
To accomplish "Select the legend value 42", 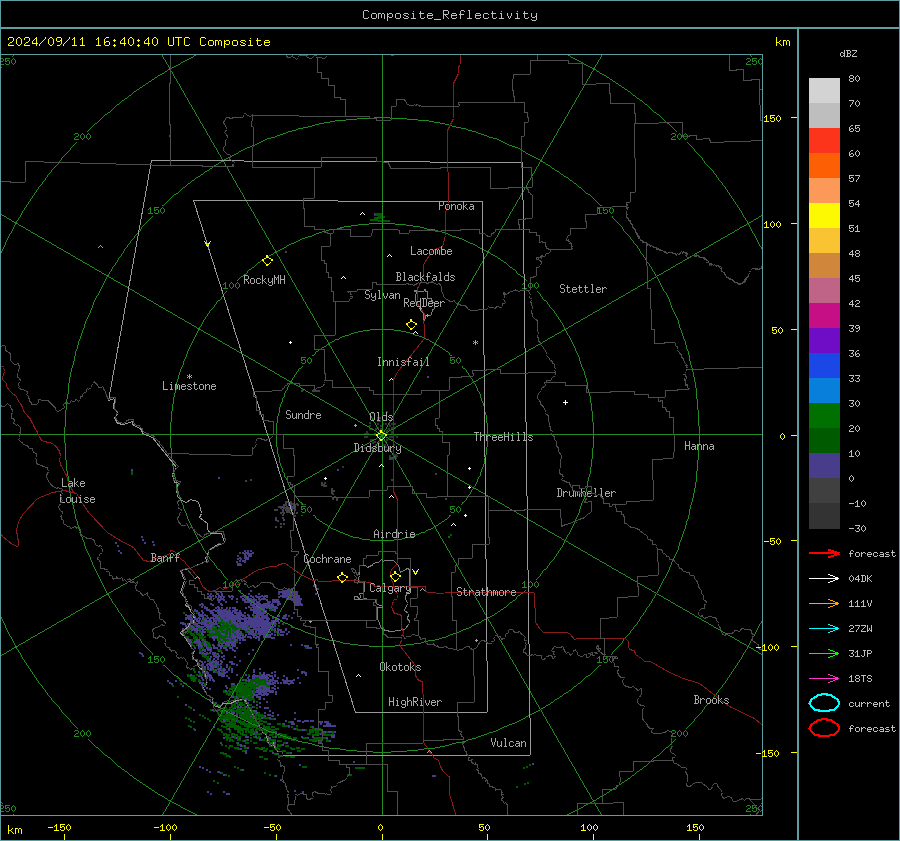I will pyautogui.click(x=854, y=304).
